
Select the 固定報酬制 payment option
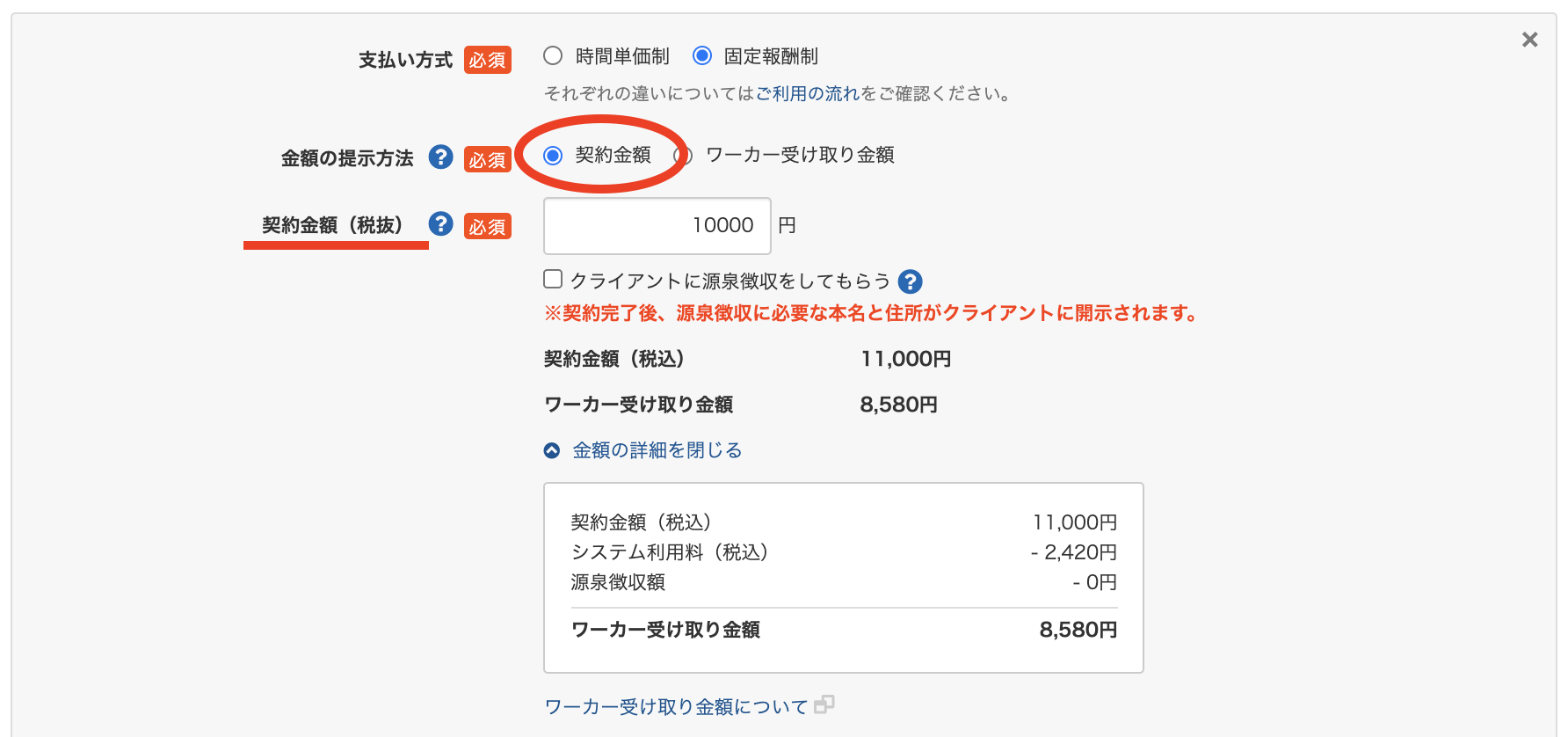[x=702, y=56]
